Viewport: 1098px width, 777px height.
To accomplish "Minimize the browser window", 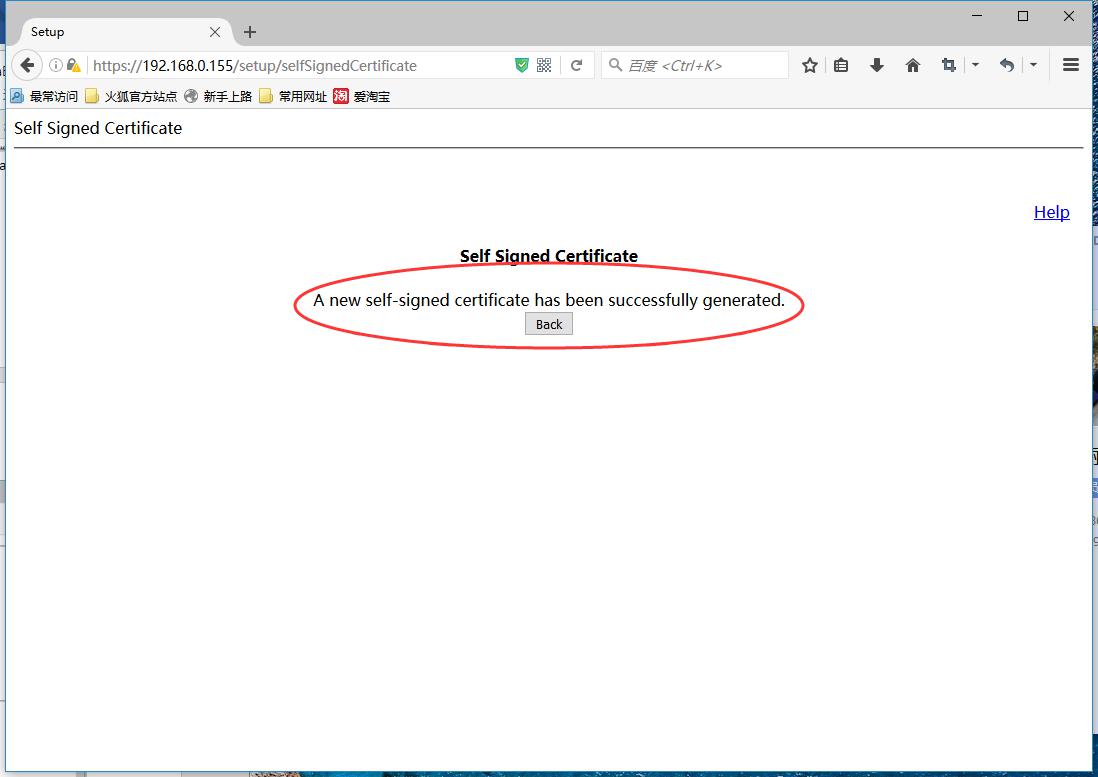I will (x=977, y=15).
